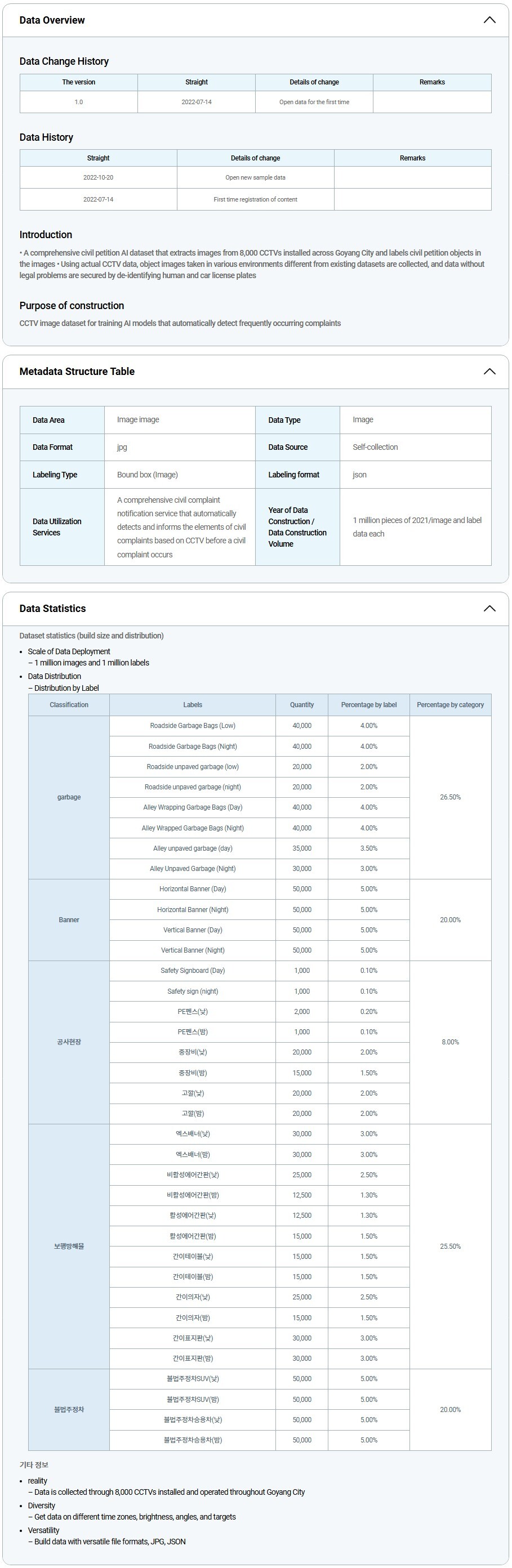Image resolution: width=512 pixels, height=1568 pixels.
Task: Click the 2022-10-20 date in Data History
Action: (x=98, y=178)
